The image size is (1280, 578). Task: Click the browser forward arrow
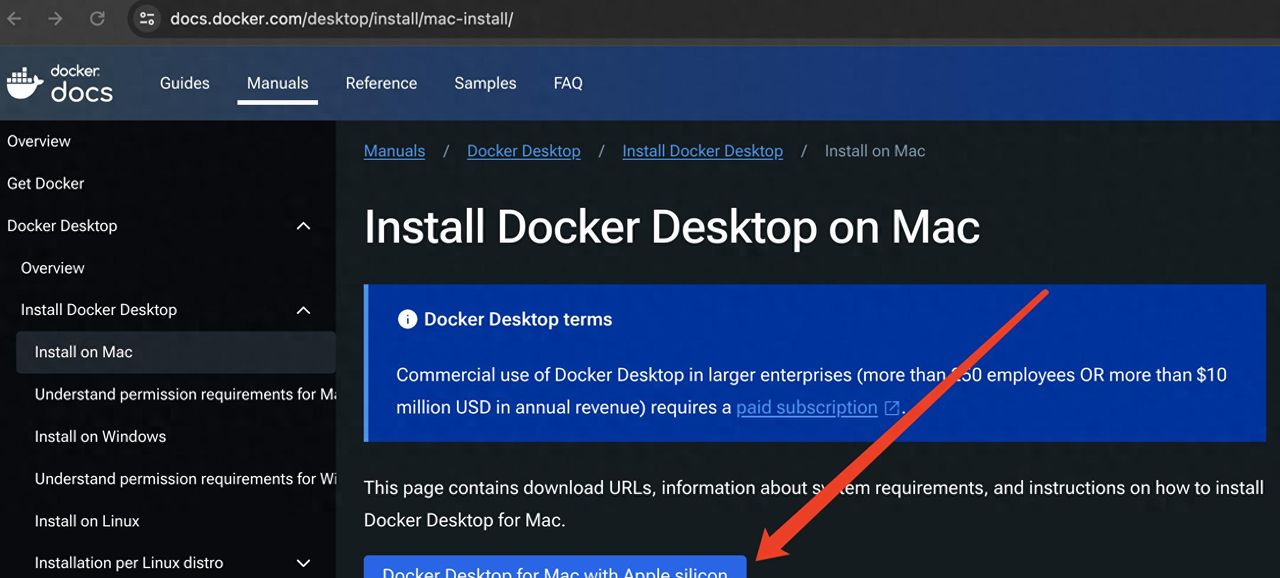coord(55,18)
